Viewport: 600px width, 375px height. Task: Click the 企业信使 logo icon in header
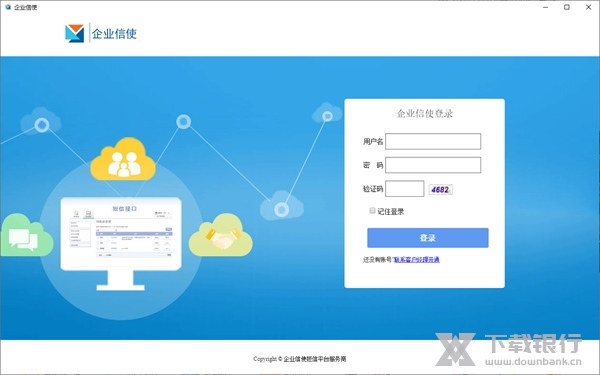pyautogui.click(x=74, y=33)
